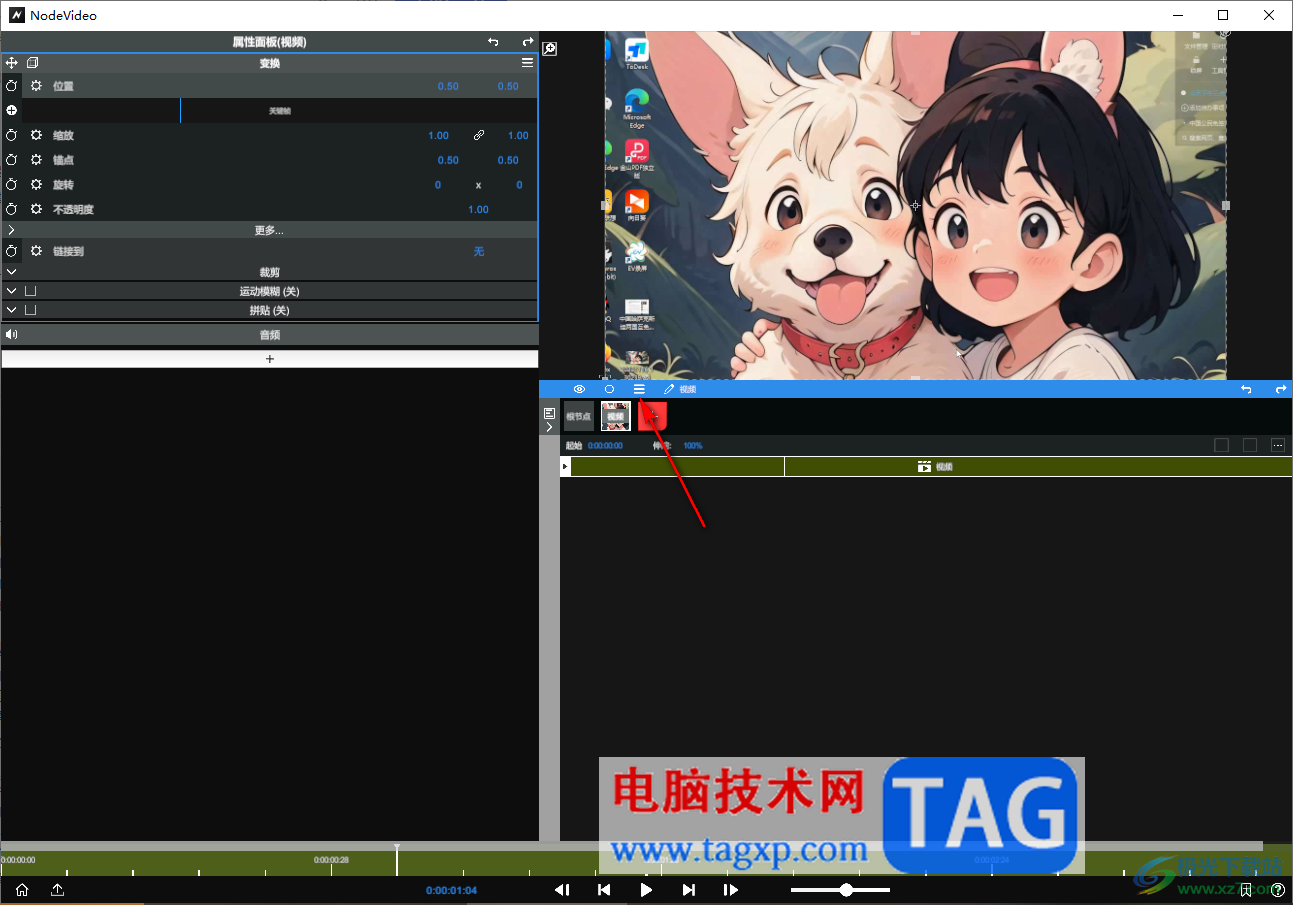Toggle the scale link chain icon

479,135
